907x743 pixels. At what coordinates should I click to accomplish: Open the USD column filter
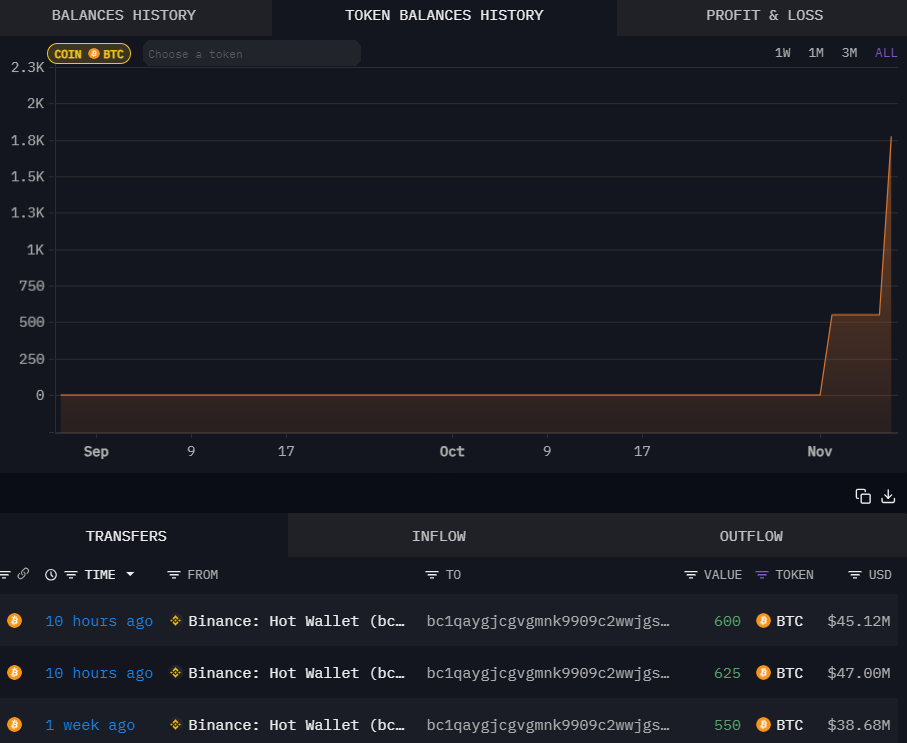(x=855, y=575)
